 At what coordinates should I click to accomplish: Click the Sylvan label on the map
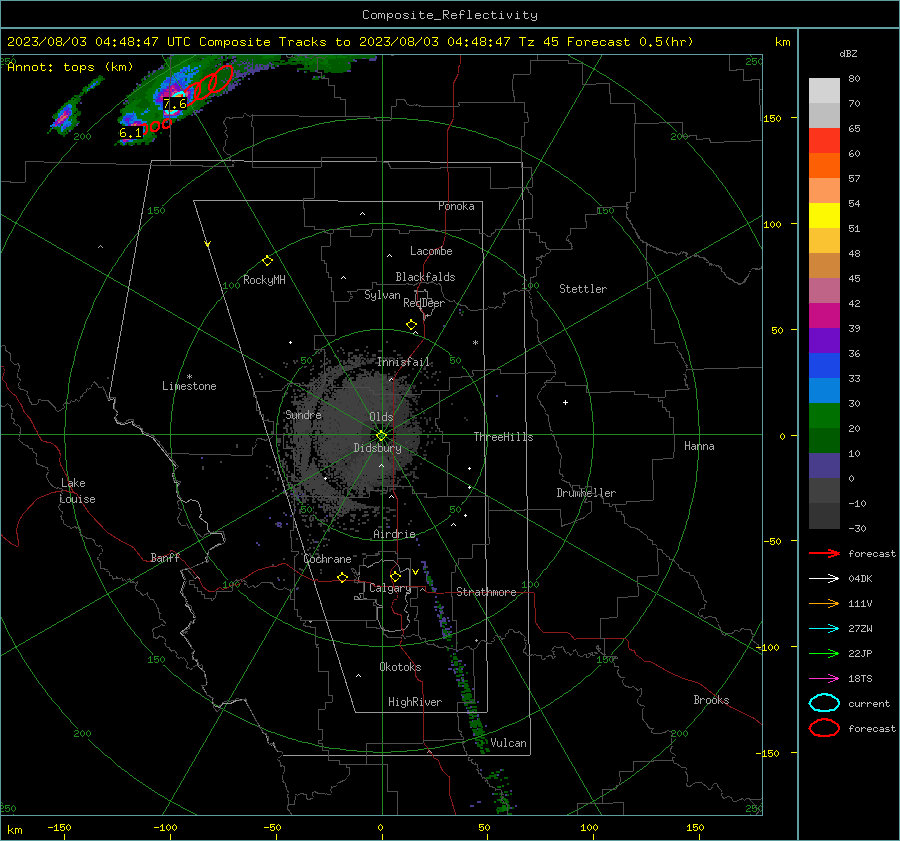point(382,295)
